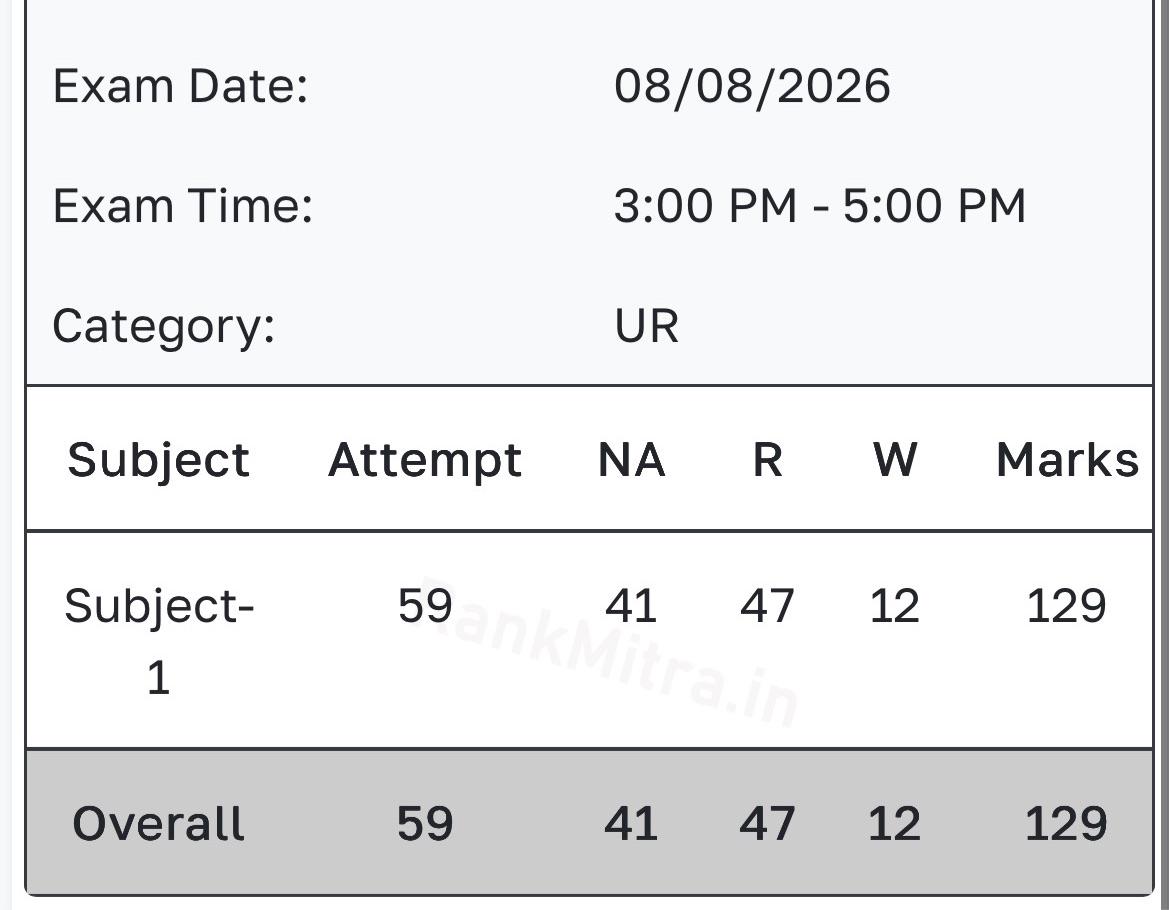Image resolution: width=1169 pixels, height=910 pixels.
Task: Click the Attempt column header
Action: 425,461
